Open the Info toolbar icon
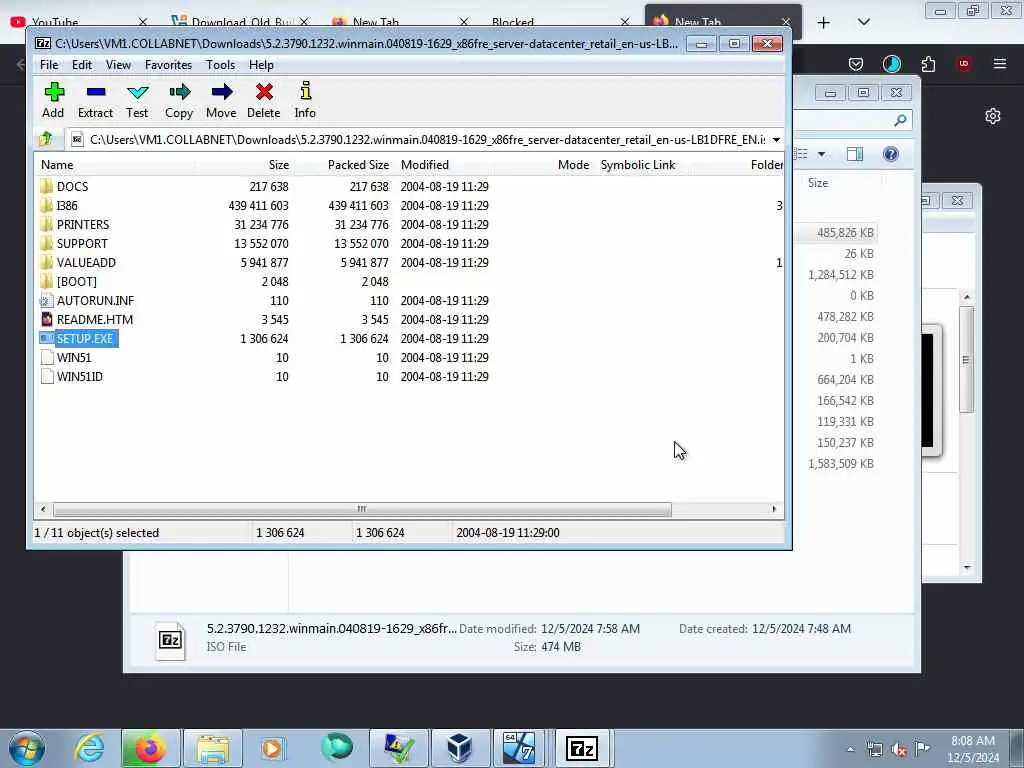The image size is (1024, 768). 305,100
